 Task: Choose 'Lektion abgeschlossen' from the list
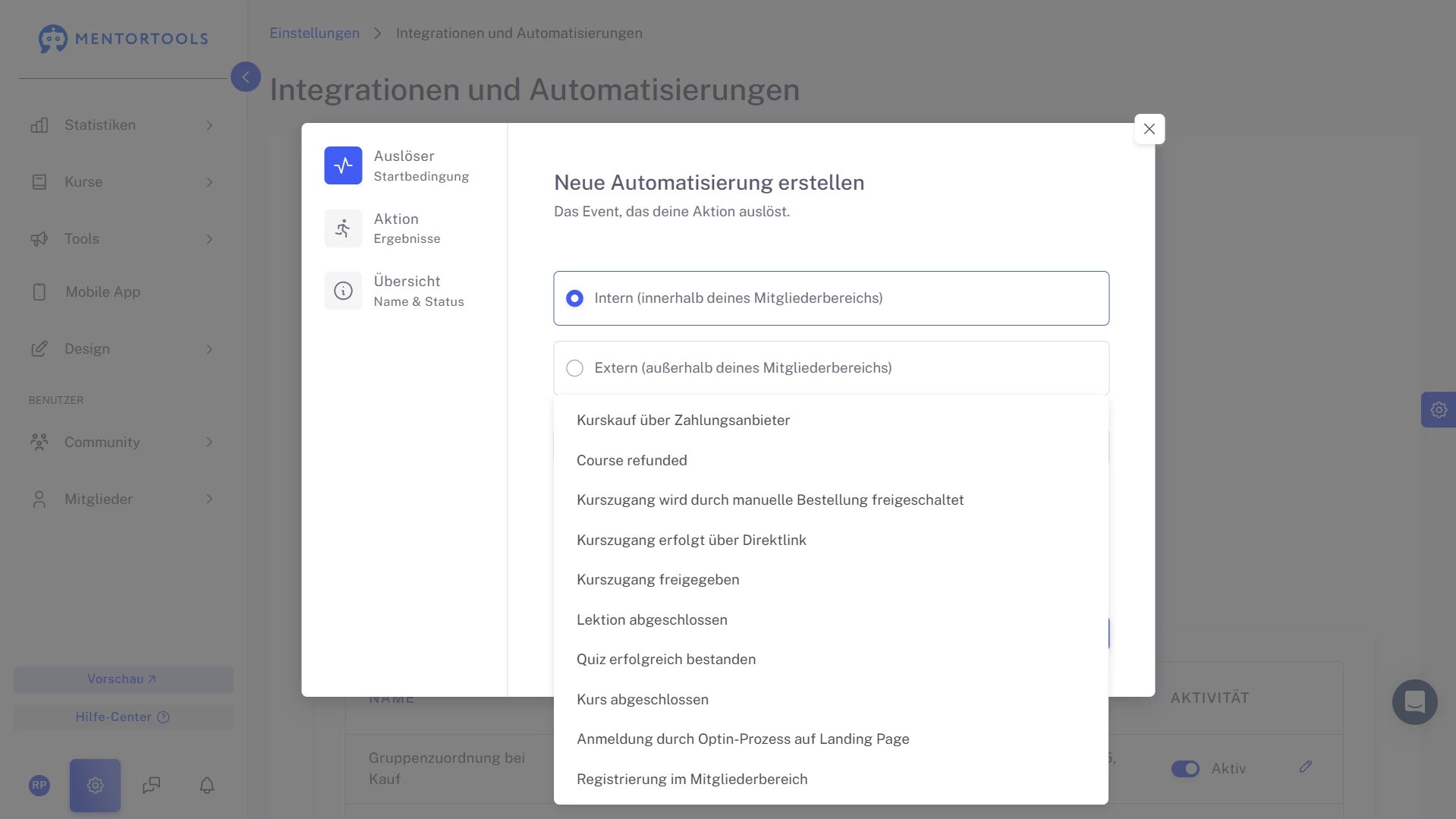(x=651, y=619)
